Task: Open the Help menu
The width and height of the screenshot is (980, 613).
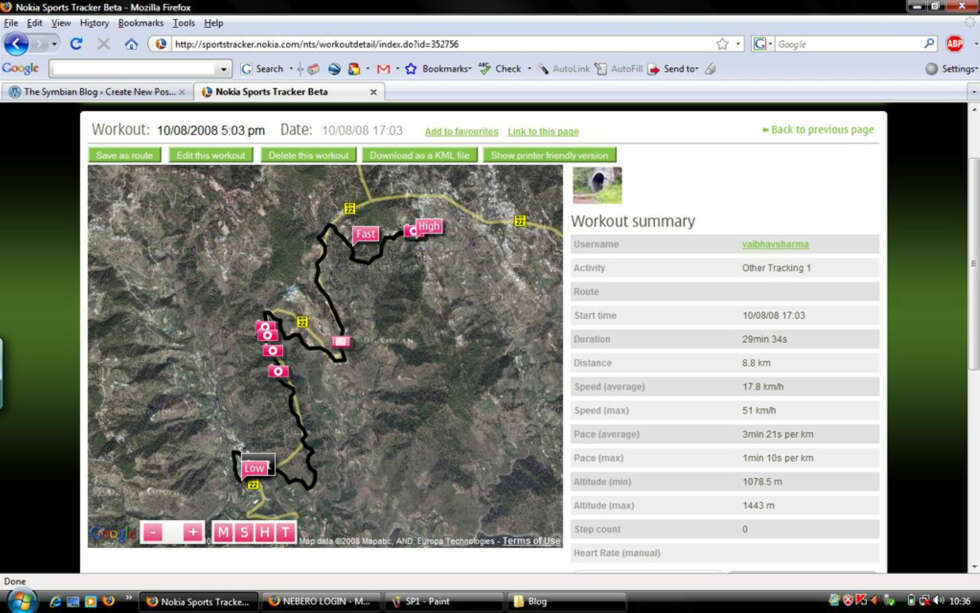Action: coord(214,23)
